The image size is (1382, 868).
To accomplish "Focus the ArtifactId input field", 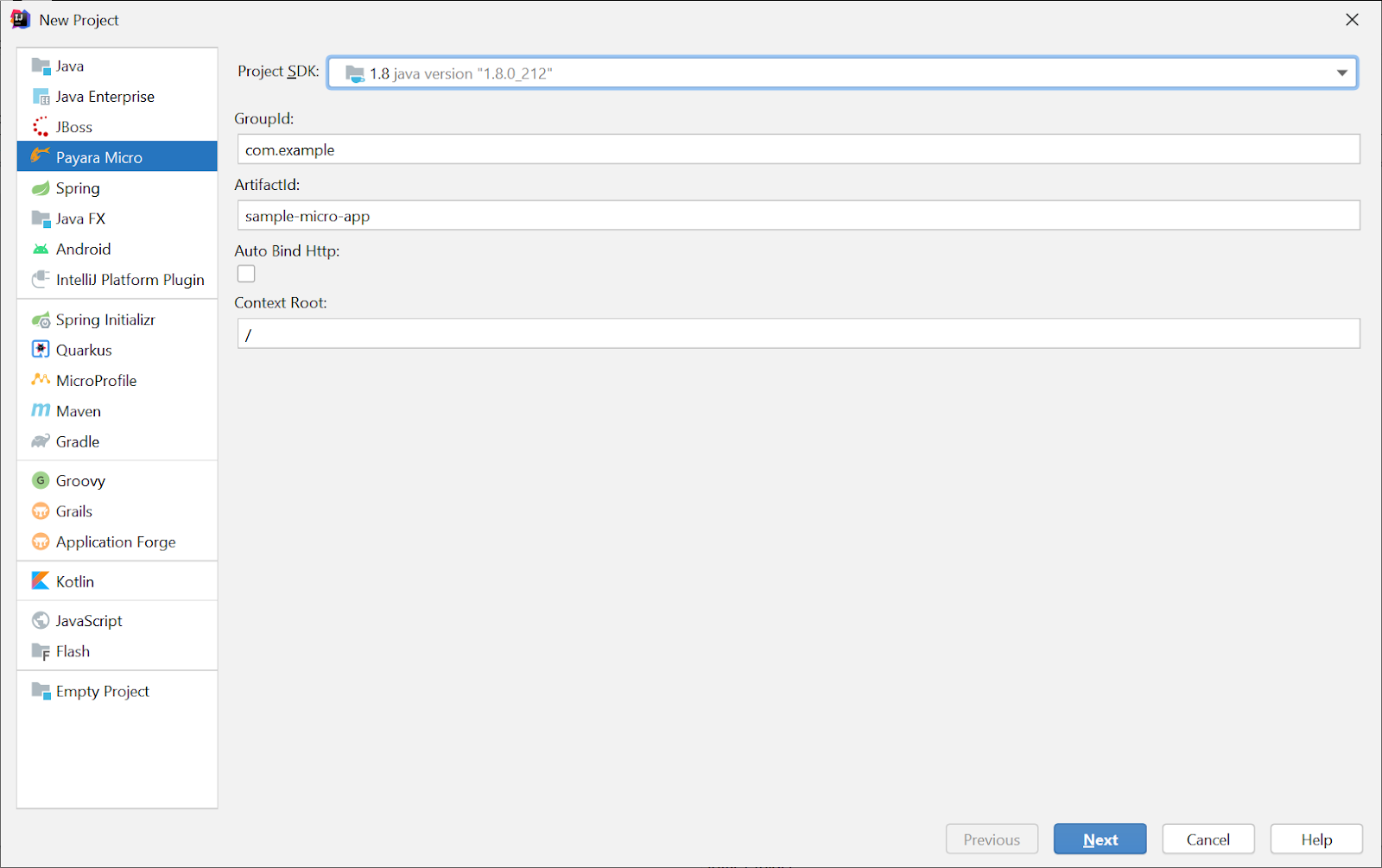I will click(x=799, y=216).
